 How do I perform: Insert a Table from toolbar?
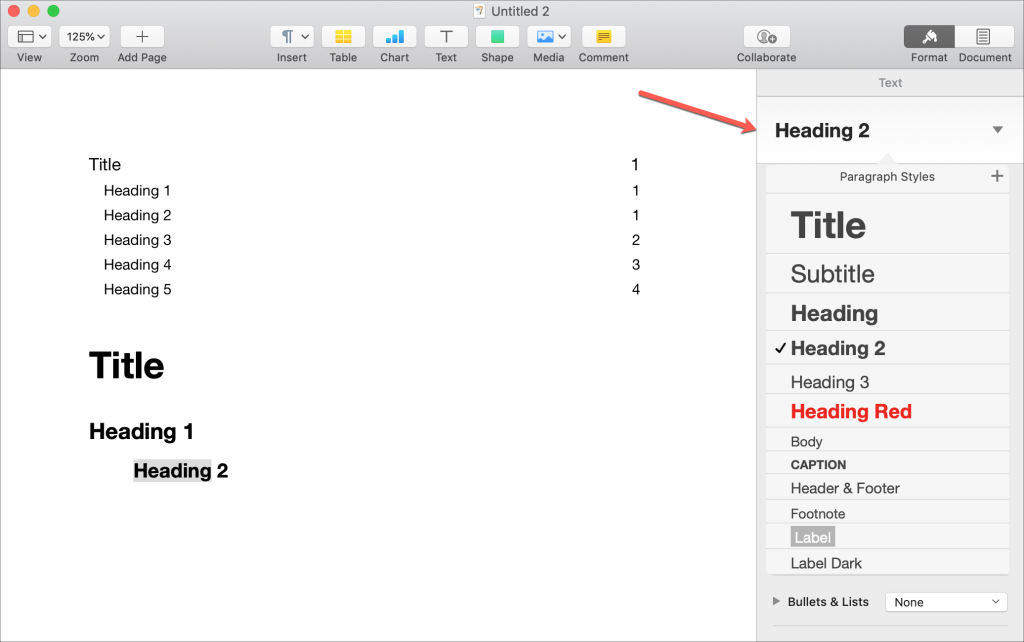click(x=343, y=37)
